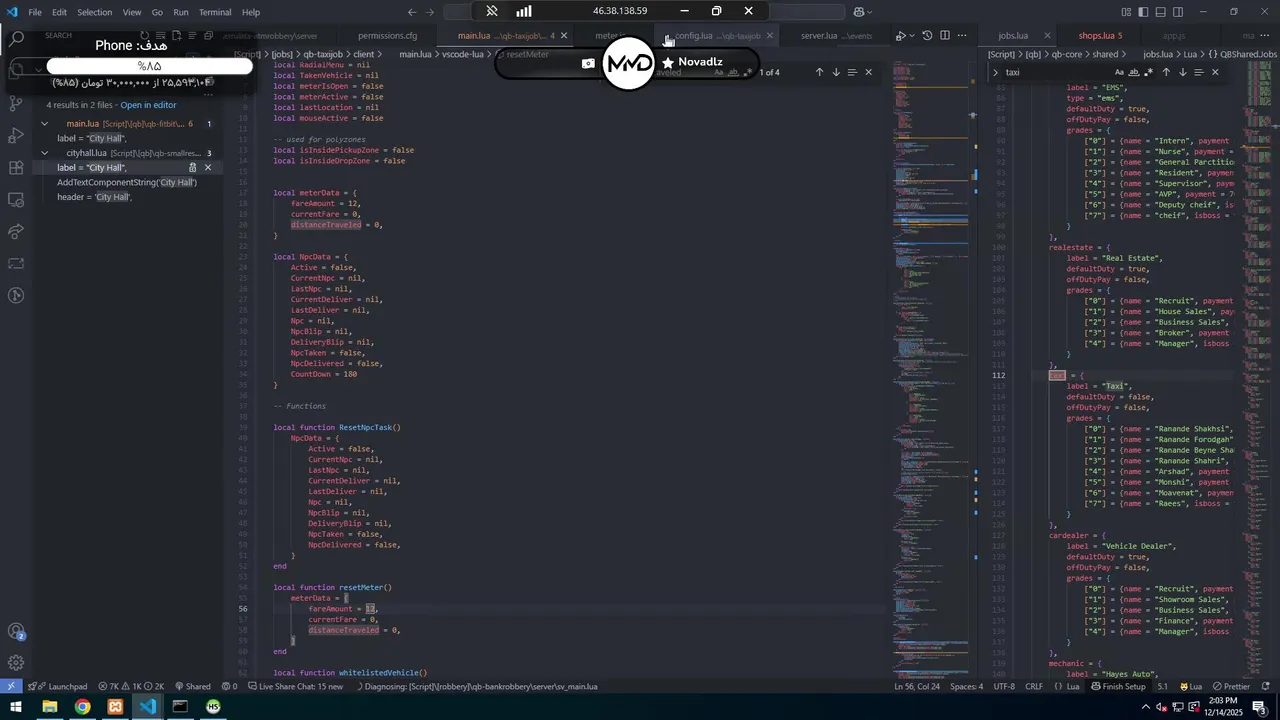Click Finish Setup in the status bar
Viewport: 1280px width, 720px height.
coord(1118,687)
